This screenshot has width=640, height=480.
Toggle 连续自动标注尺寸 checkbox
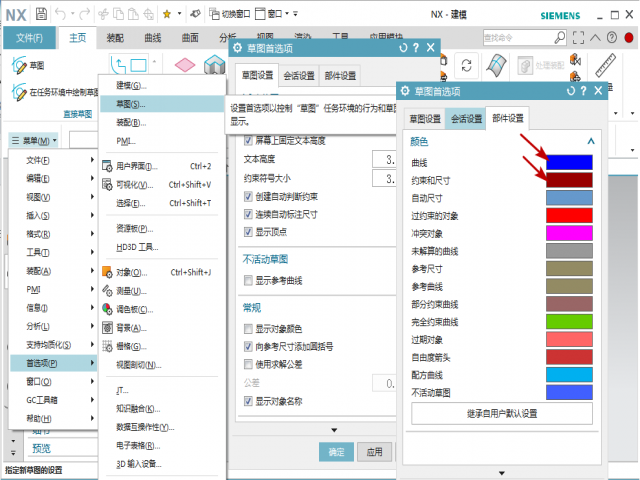tap(248, 214)
